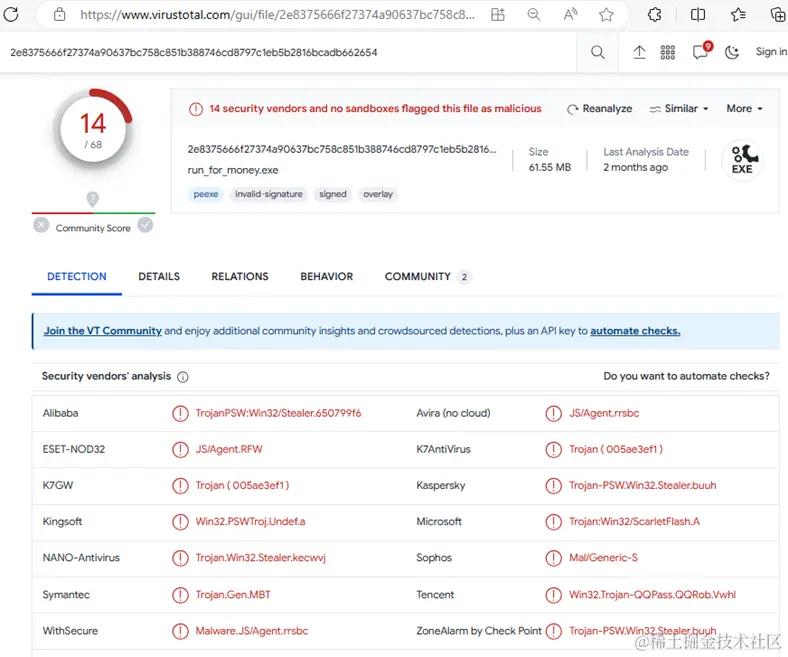Open the BEHAVIOR tab
This screenshot has height=657, width=788.
[327, 276]
